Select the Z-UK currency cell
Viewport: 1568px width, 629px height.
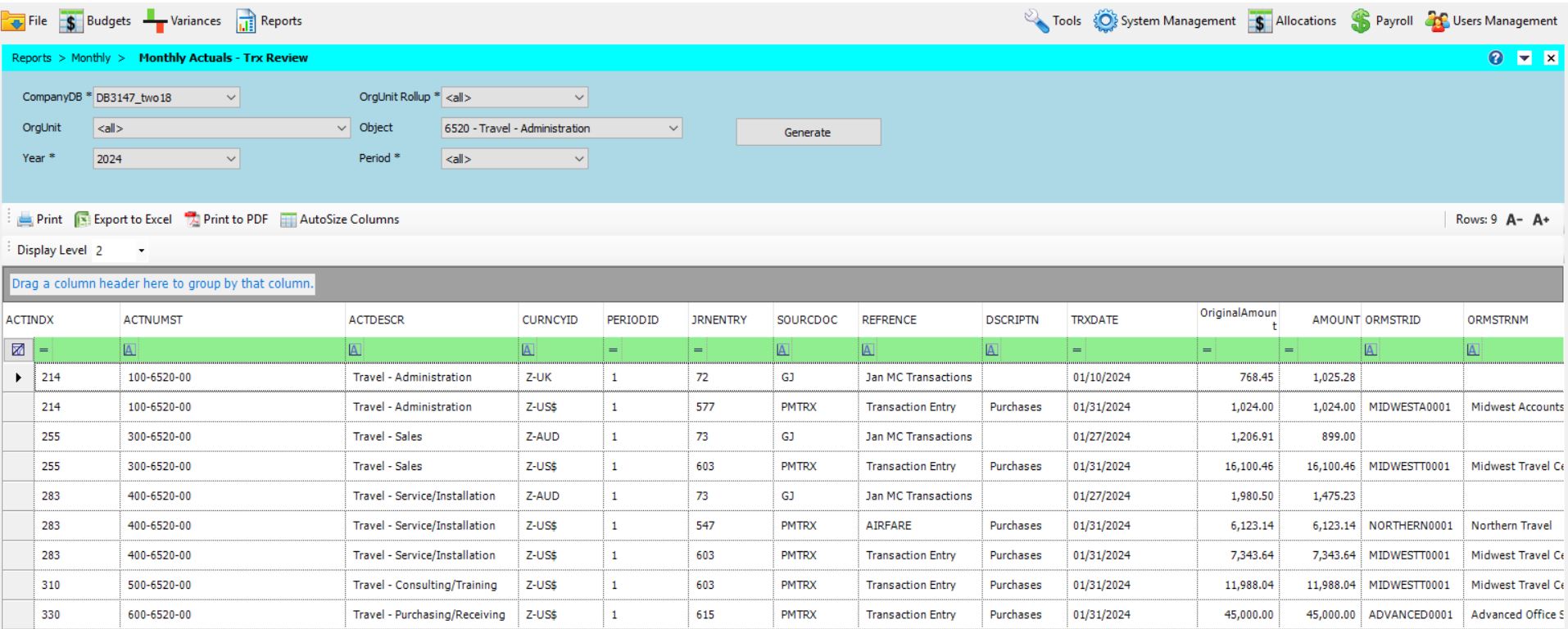560,378
